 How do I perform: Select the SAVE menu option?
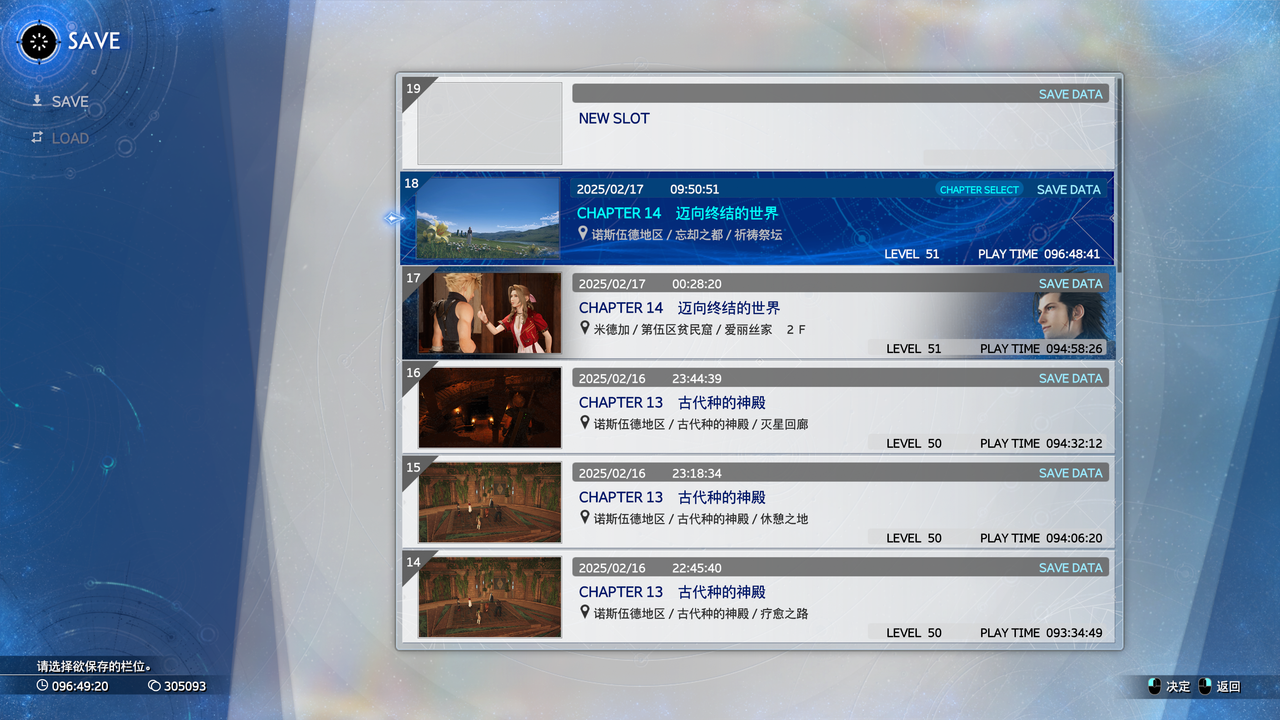(70, 101)
